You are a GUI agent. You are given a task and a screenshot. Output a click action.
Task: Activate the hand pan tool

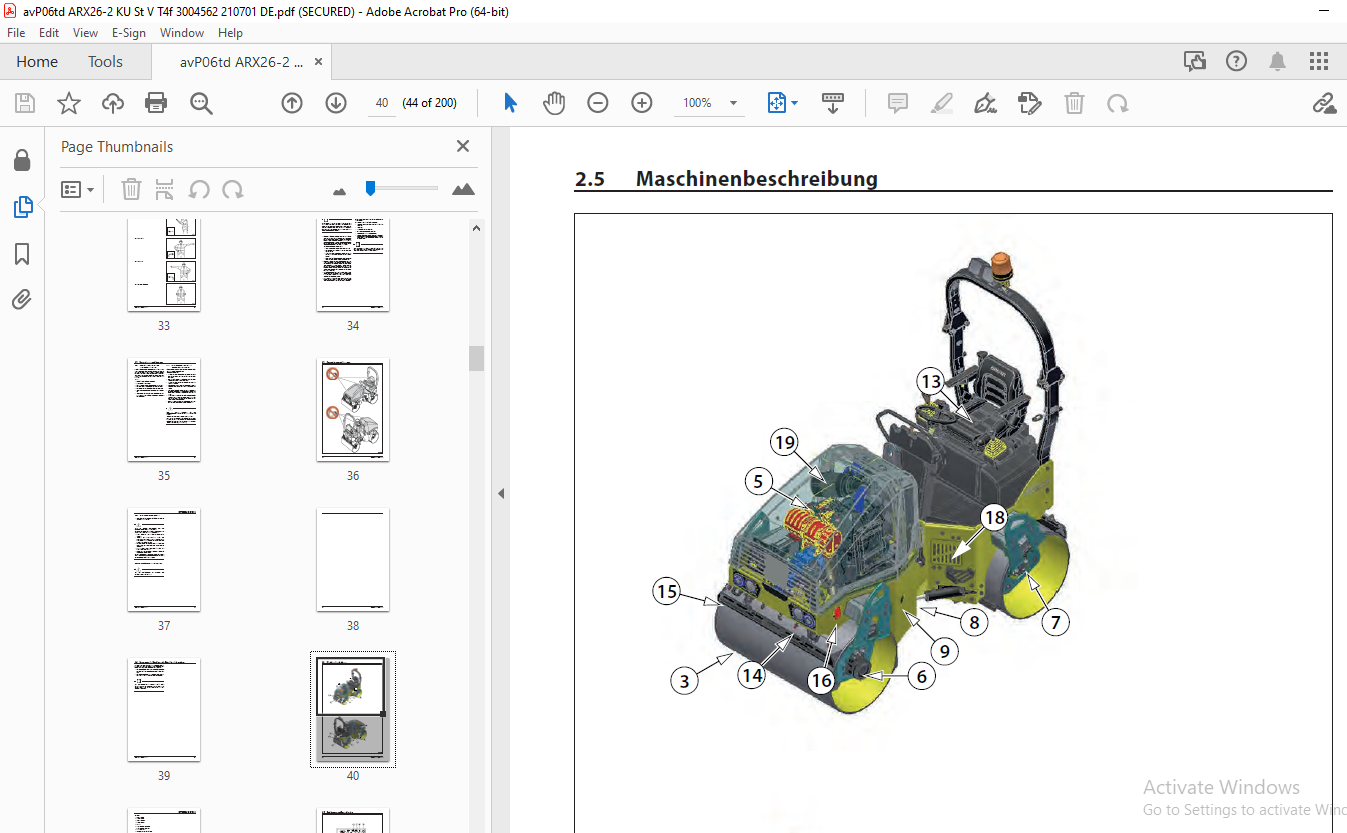coord(554,103)
